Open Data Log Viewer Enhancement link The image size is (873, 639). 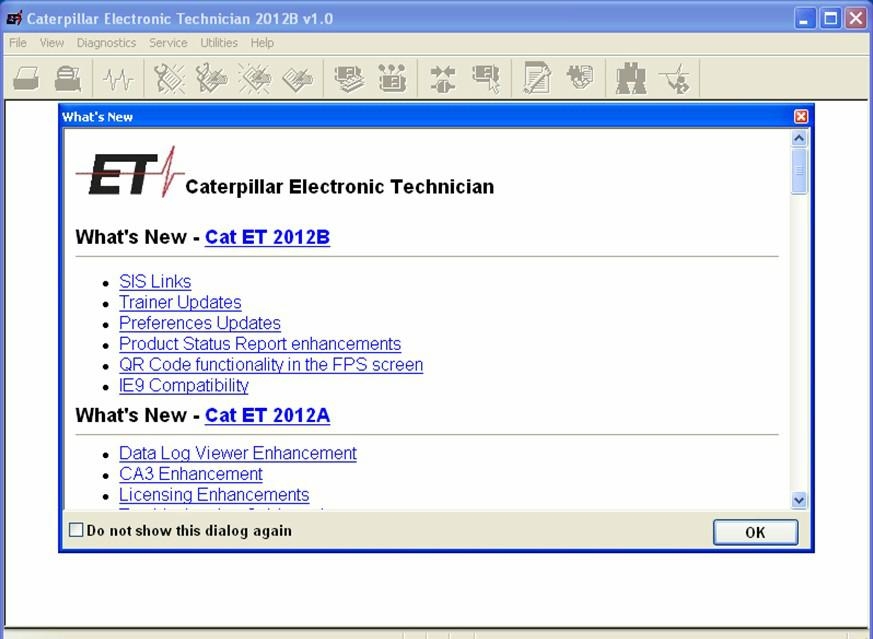tap(238, 453)
